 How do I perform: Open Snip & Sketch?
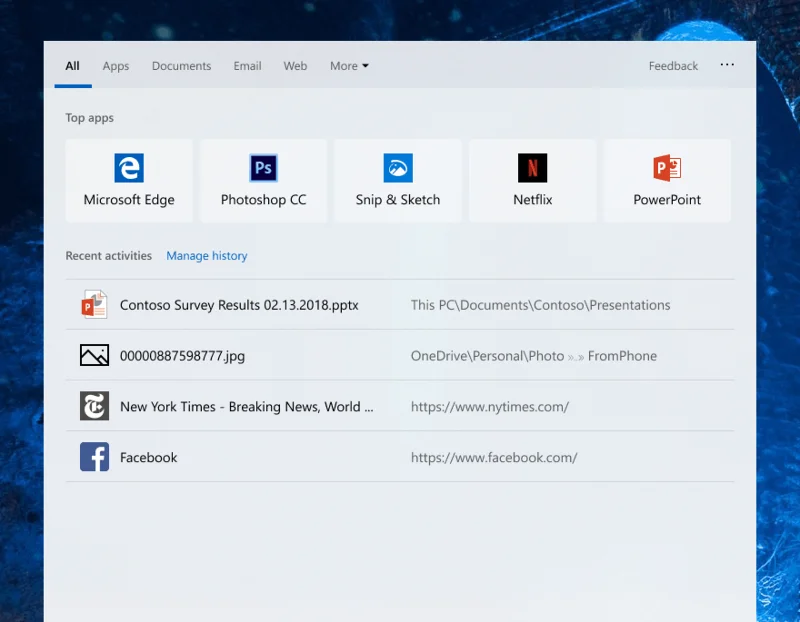397,180
